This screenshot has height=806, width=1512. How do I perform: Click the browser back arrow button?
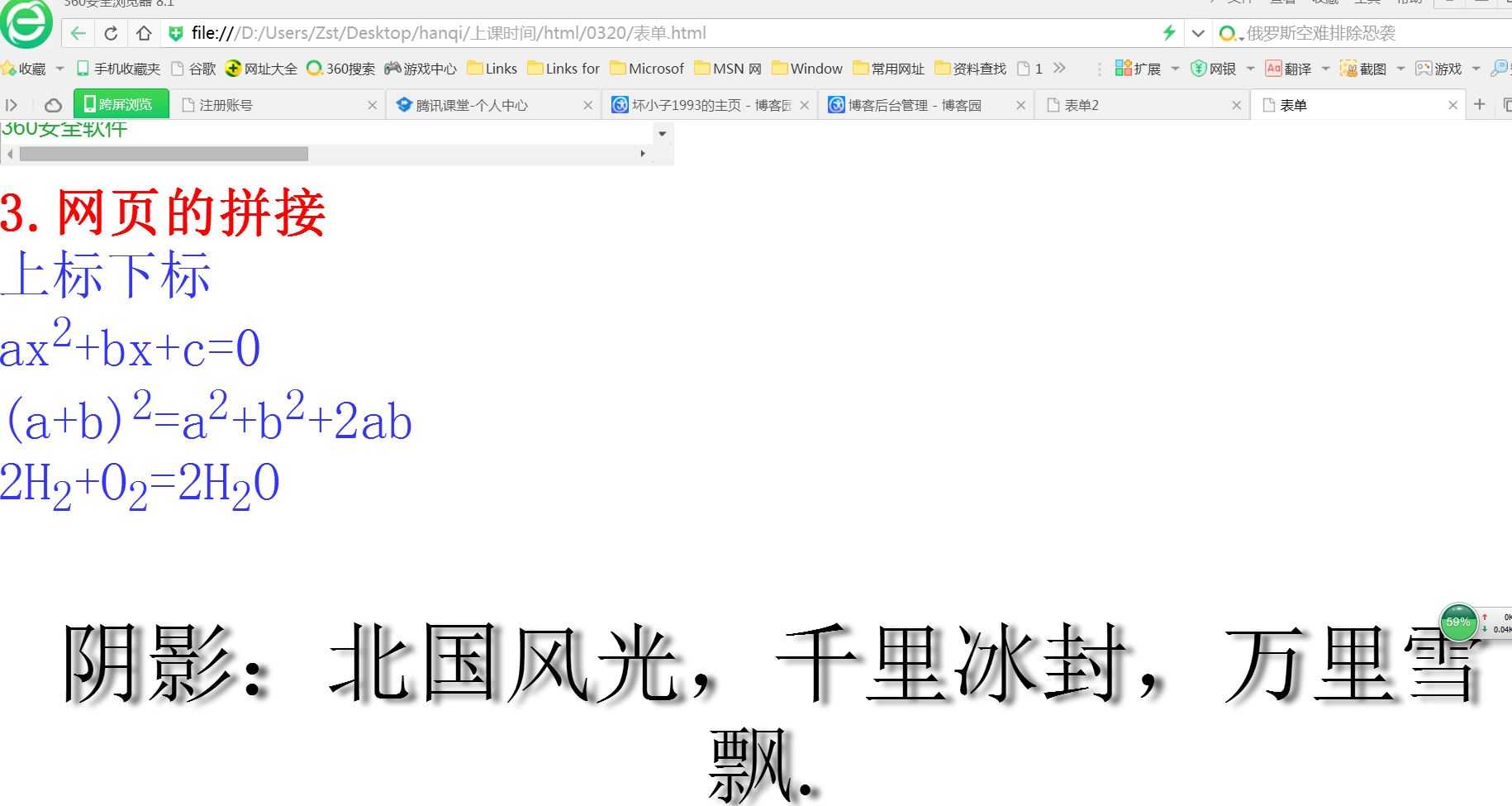click(x=78, y=33)
